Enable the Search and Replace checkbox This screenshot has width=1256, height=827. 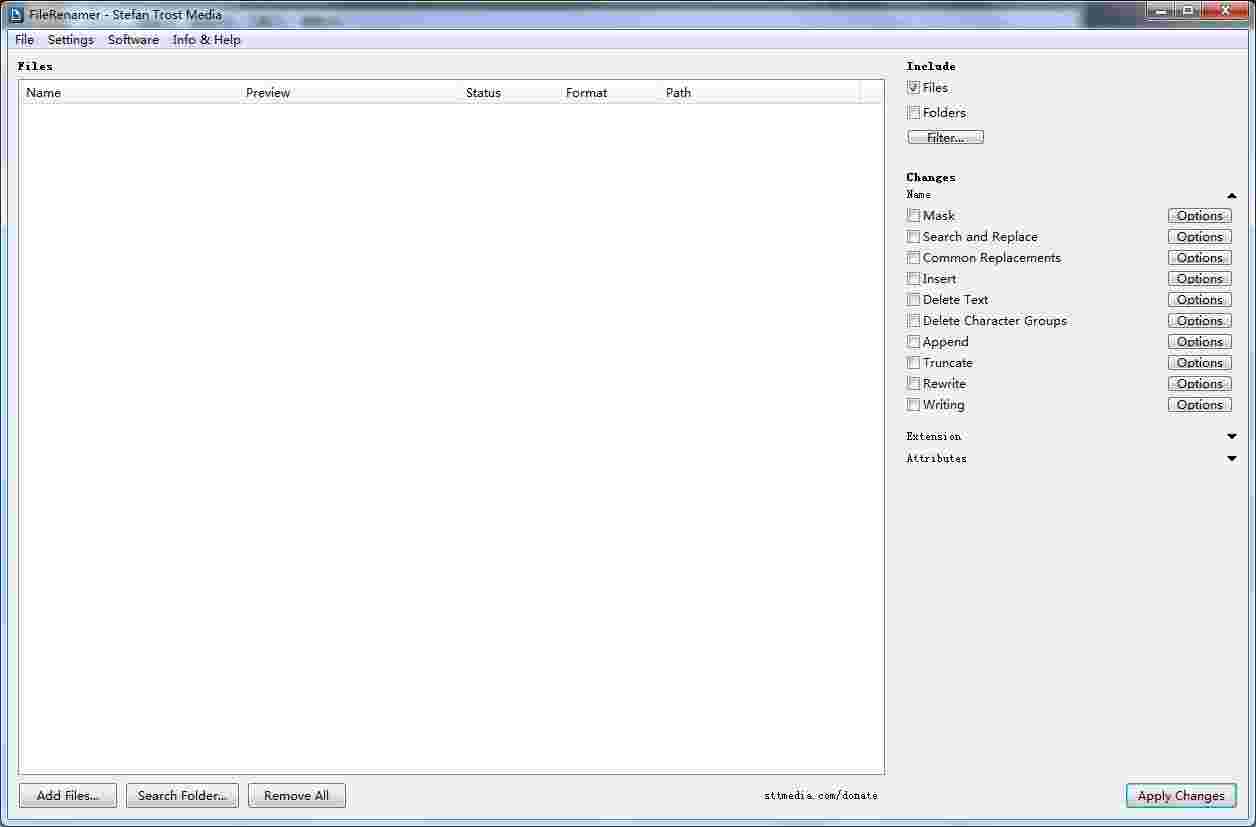[913, 237]
